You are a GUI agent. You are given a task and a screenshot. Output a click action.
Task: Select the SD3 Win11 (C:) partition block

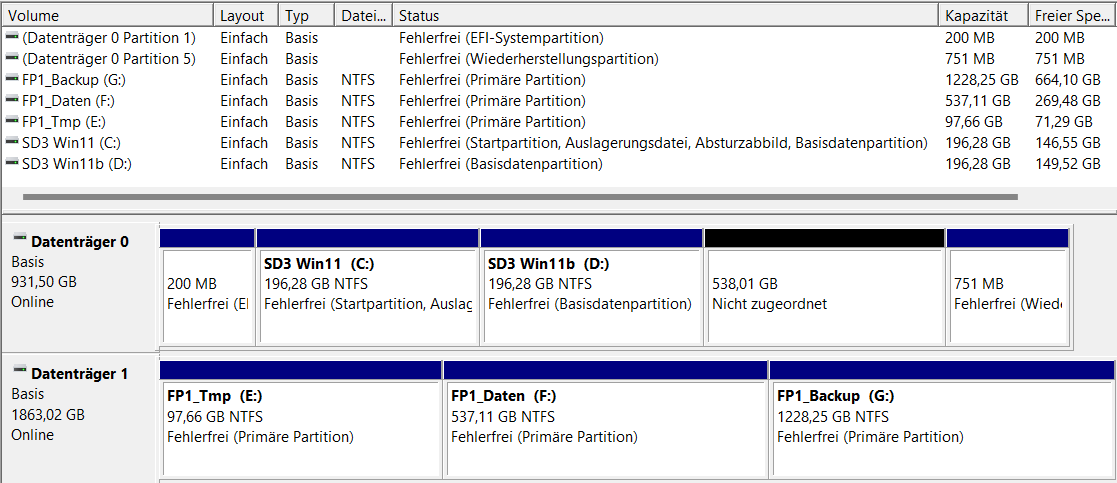[x=367, y=295]
